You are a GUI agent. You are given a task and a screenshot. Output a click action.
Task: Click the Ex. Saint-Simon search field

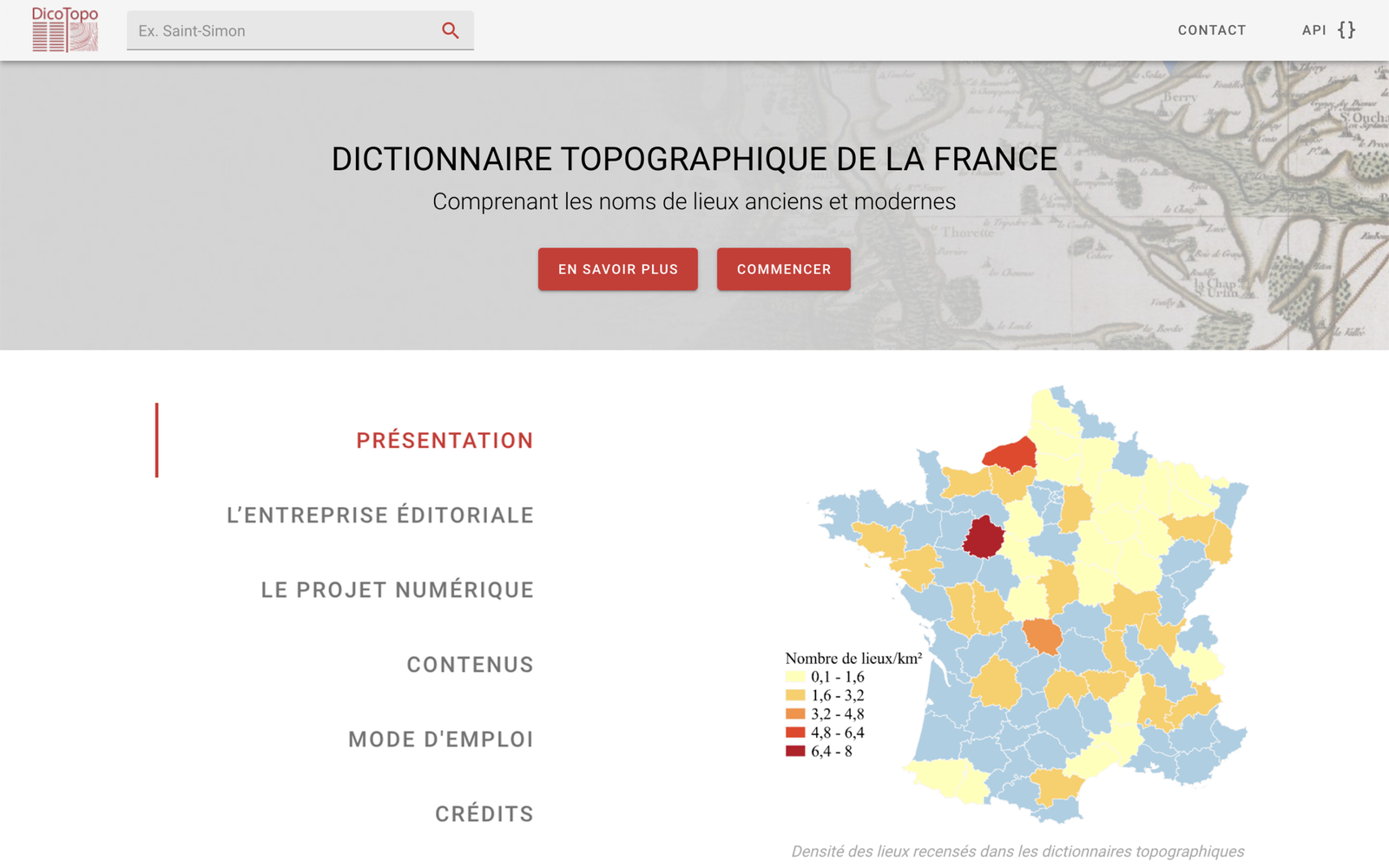(x=282, y=31)
